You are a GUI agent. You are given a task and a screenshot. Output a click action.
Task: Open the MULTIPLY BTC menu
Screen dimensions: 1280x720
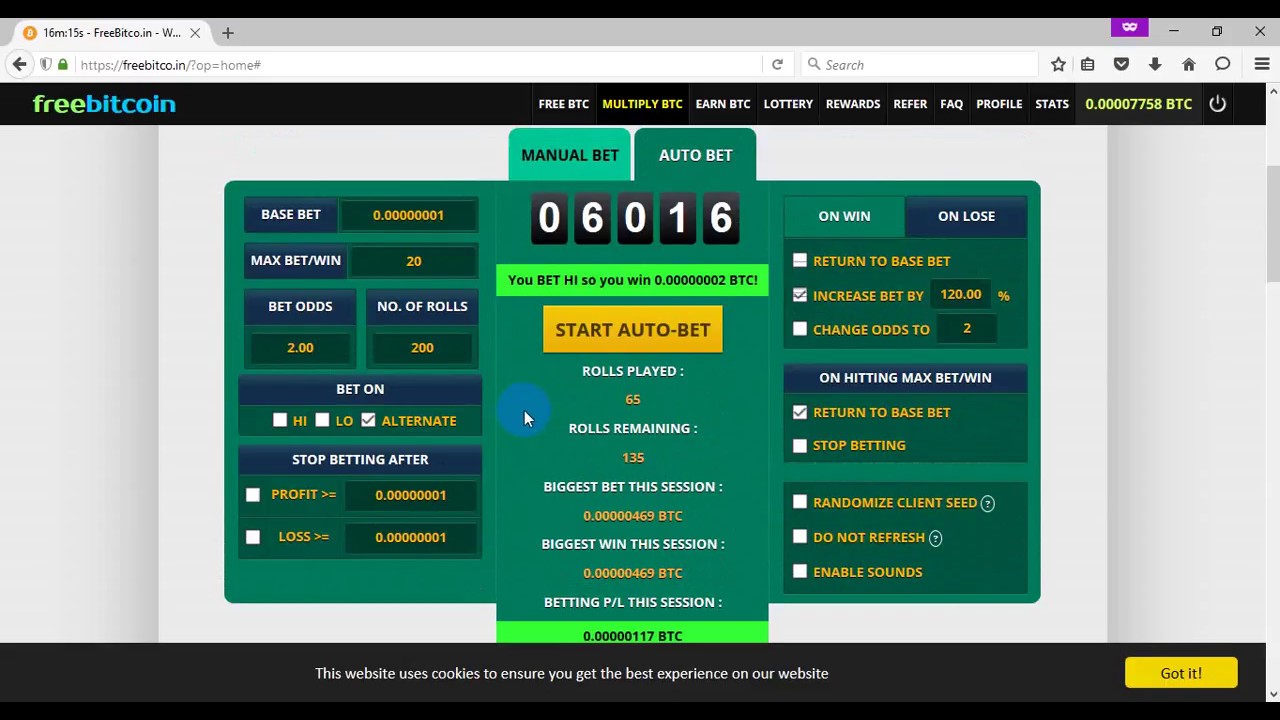(642, 104)
